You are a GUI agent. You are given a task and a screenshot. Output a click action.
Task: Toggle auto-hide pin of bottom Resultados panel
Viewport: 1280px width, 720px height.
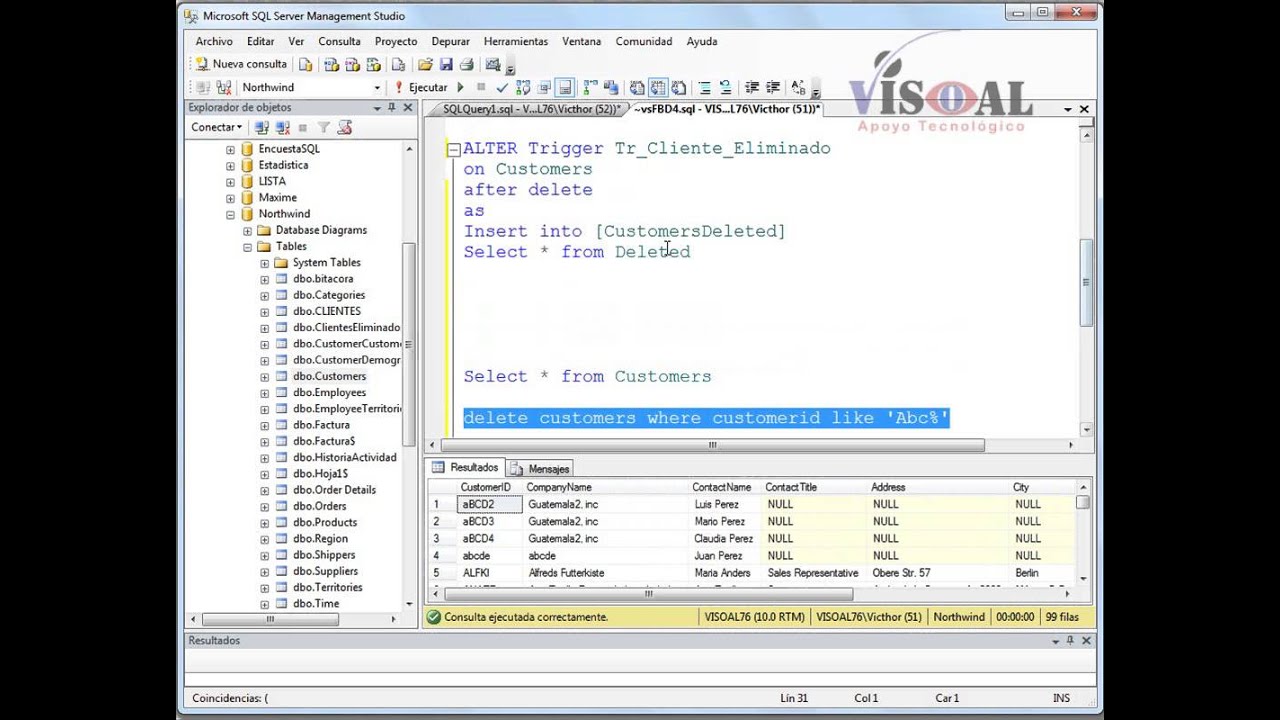click(1070, 640)
